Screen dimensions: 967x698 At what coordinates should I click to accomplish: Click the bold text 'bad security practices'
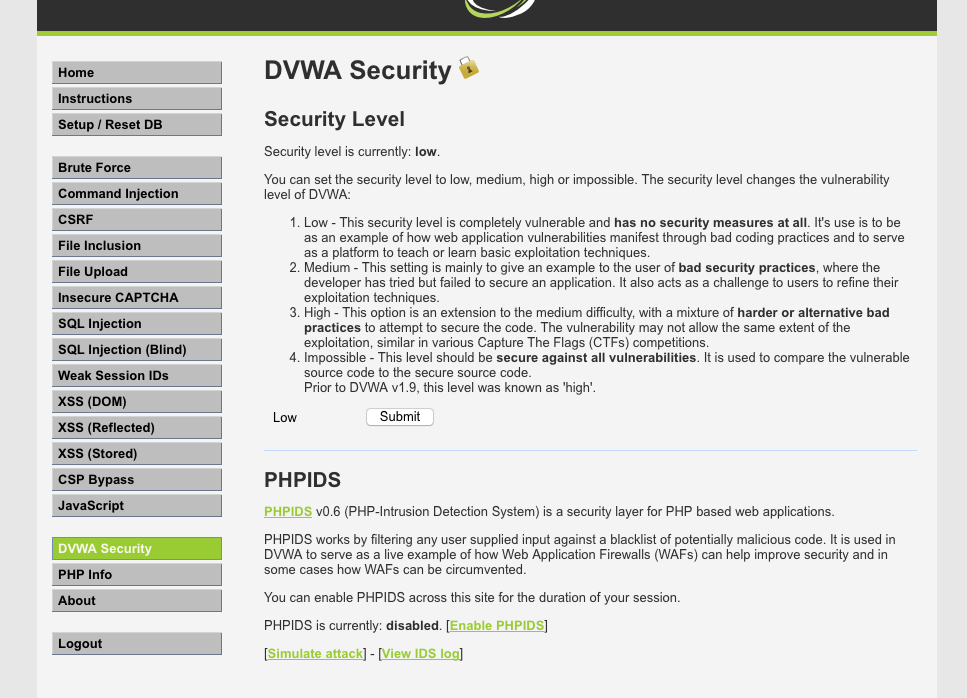[747, 268]
